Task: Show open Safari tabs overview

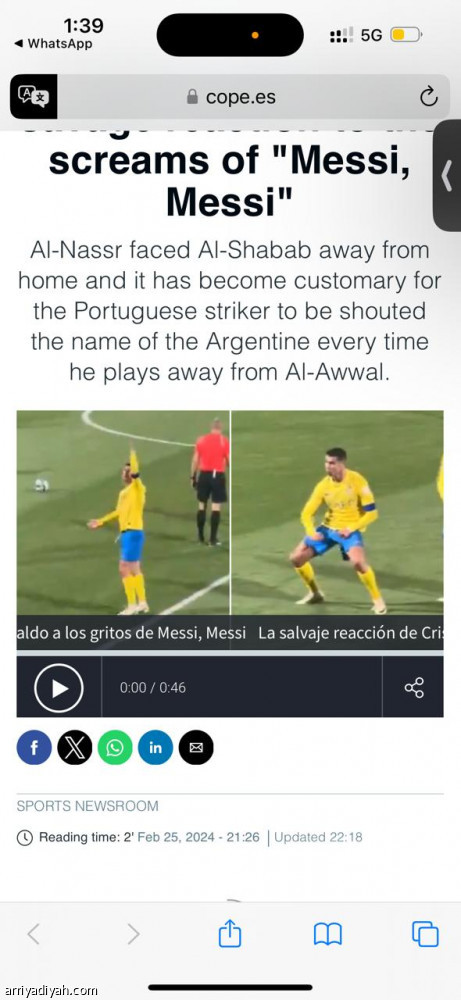Action: coord(425,934)
